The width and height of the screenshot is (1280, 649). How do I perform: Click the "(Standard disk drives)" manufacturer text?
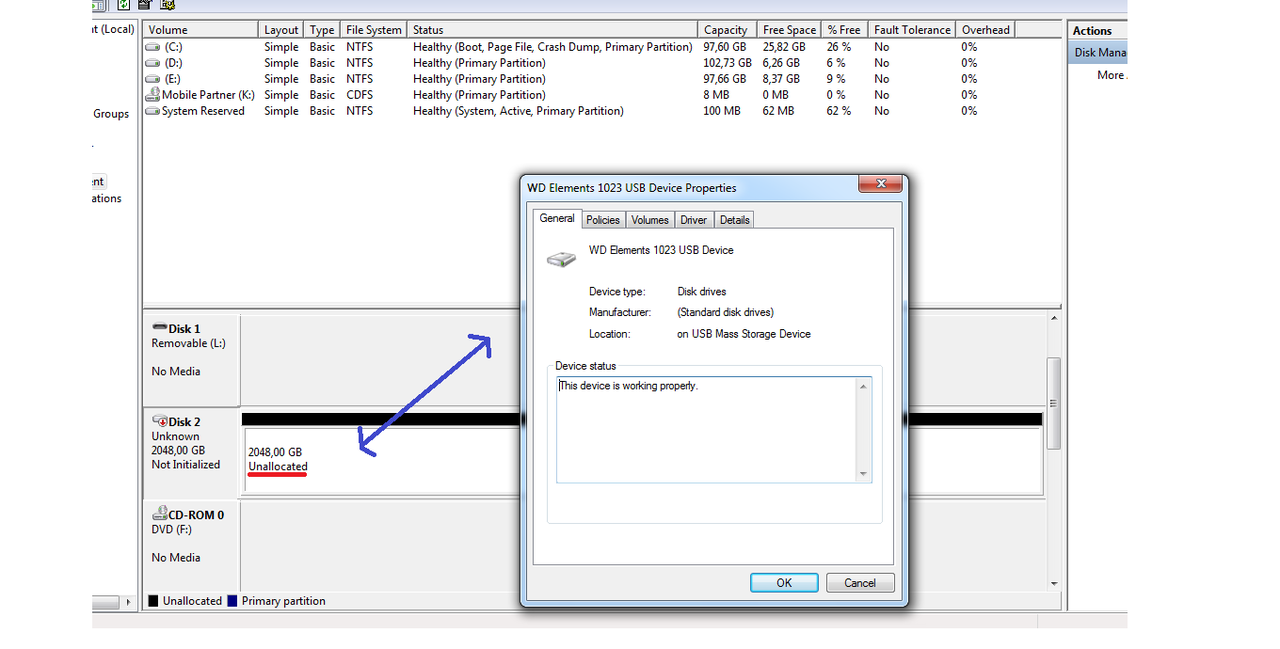726,312
